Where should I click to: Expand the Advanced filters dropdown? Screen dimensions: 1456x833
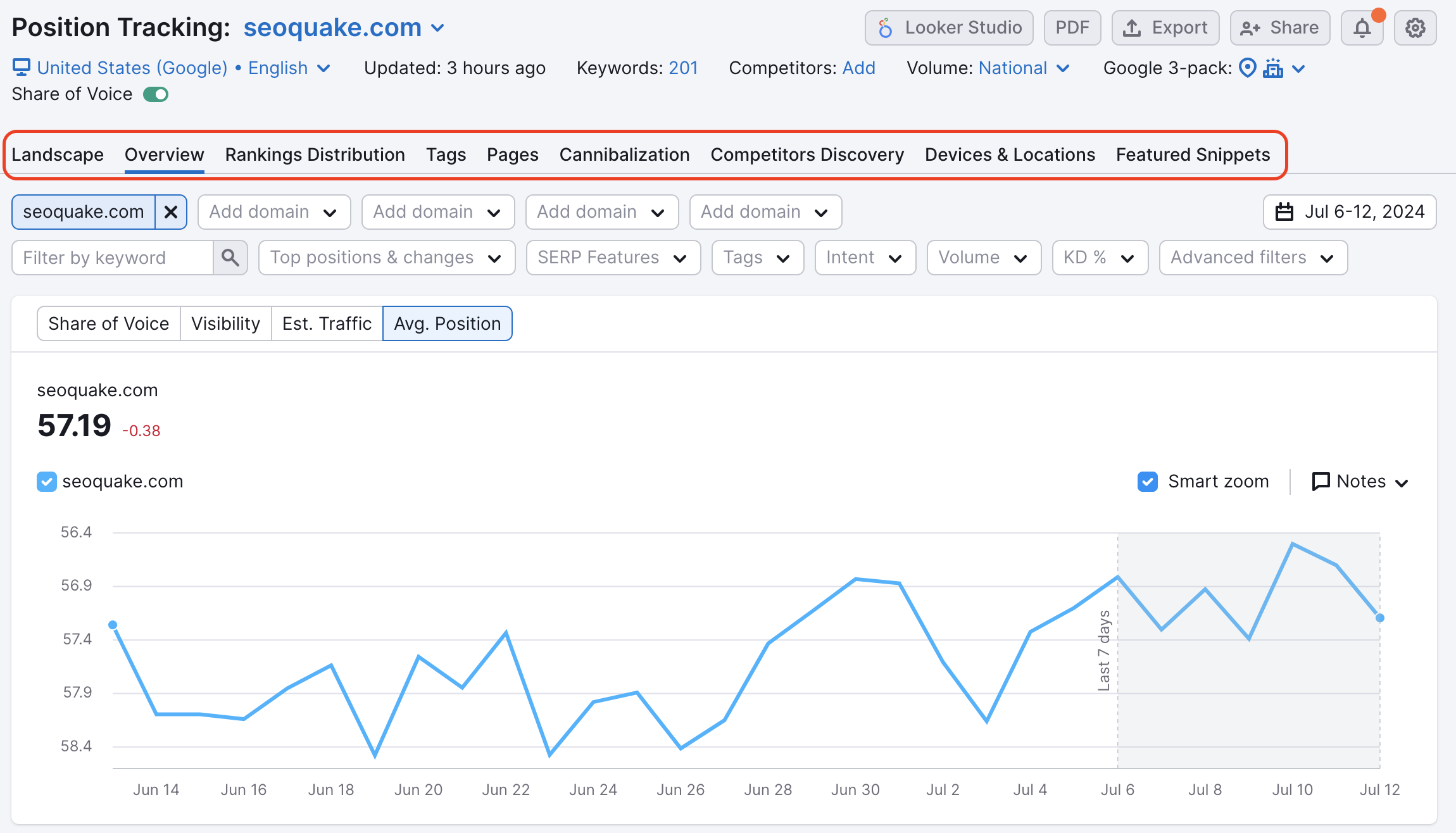pyautogui.click(x=1253, y=258)
